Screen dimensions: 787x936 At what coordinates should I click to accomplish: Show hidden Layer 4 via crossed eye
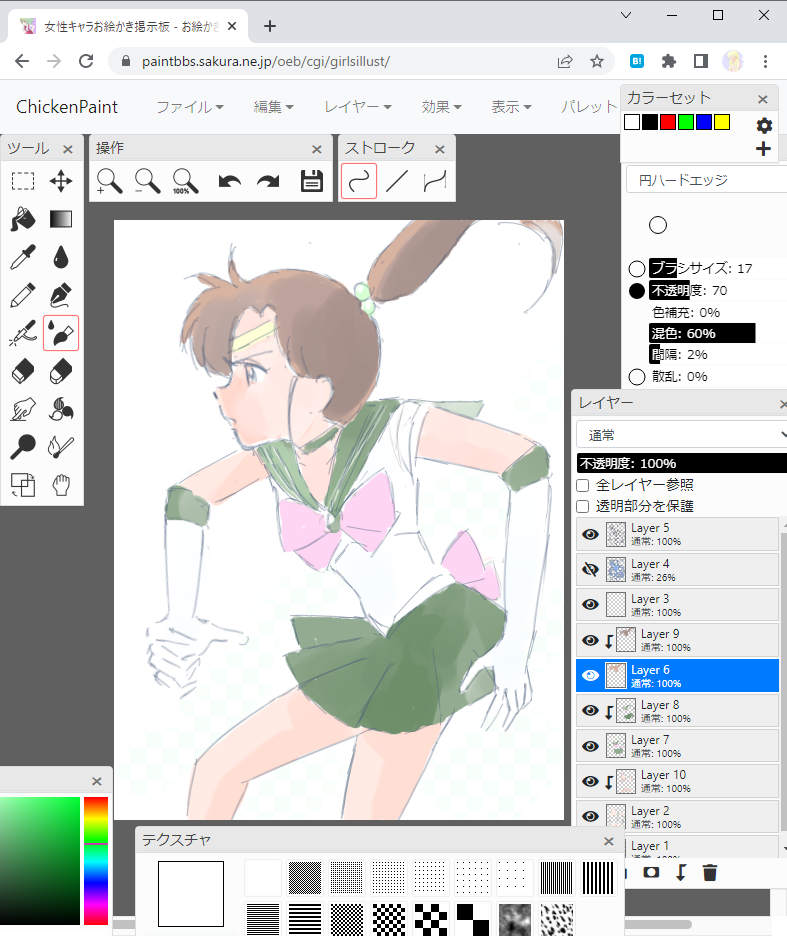coord(591,569)
